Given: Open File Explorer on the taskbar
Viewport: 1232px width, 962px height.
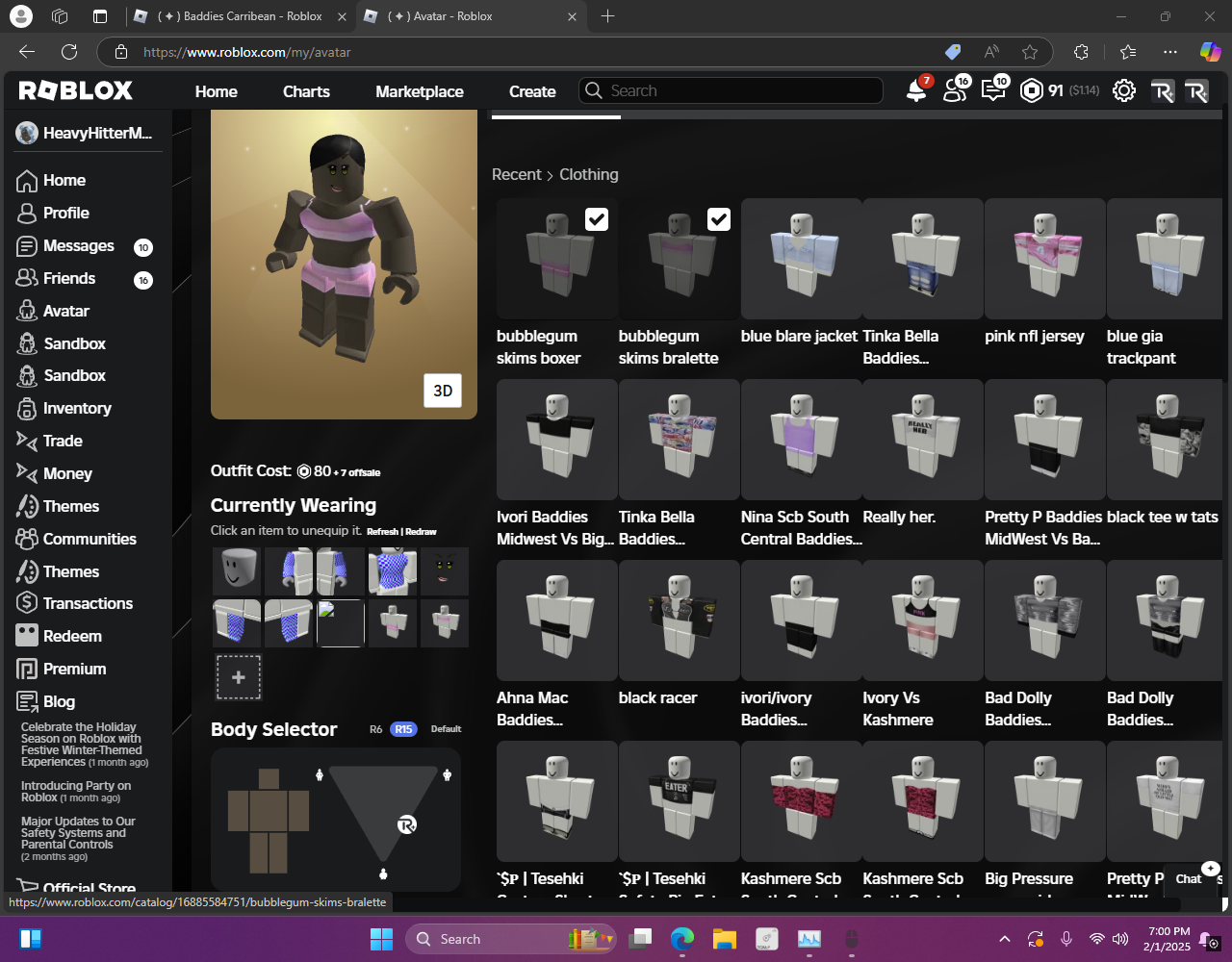Looking at the screenshot, I should (724, 939).
